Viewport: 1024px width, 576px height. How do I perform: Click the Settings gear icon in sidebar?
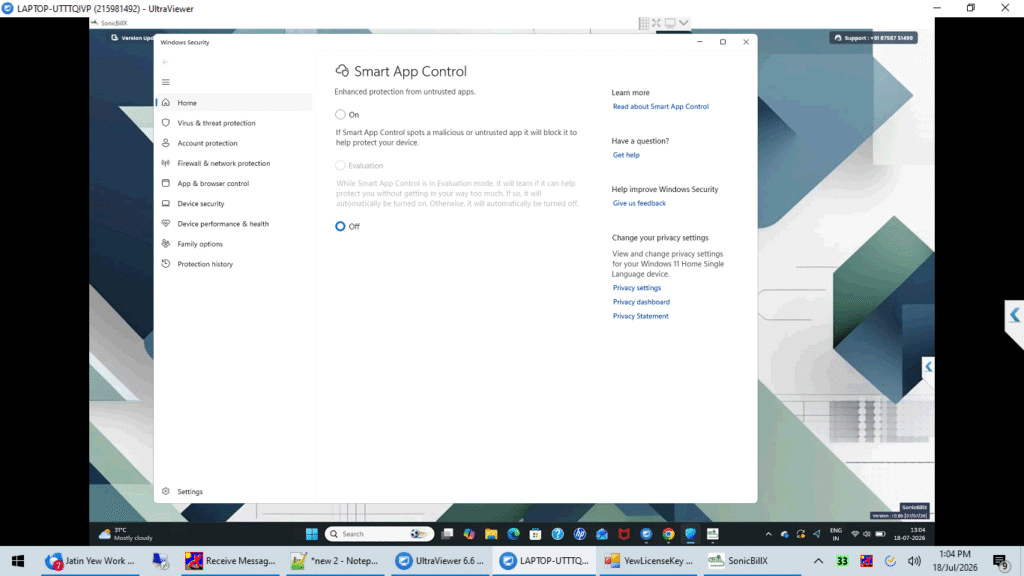(x=166, y=491)
